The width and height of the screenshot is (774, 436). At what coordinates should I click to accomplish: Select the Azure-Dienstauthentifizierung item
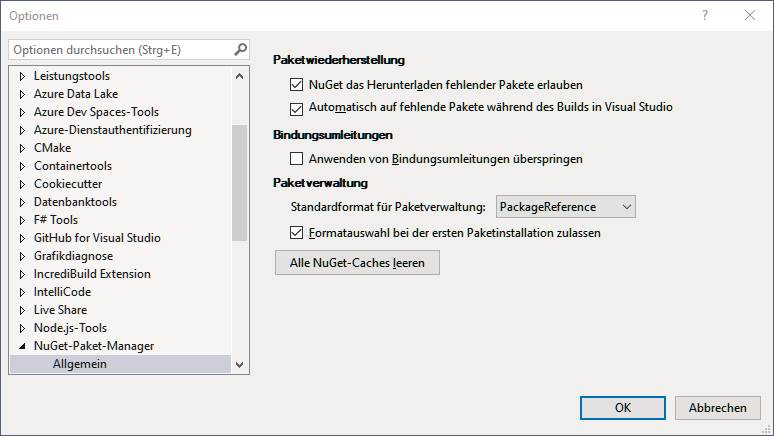(113, 130)
